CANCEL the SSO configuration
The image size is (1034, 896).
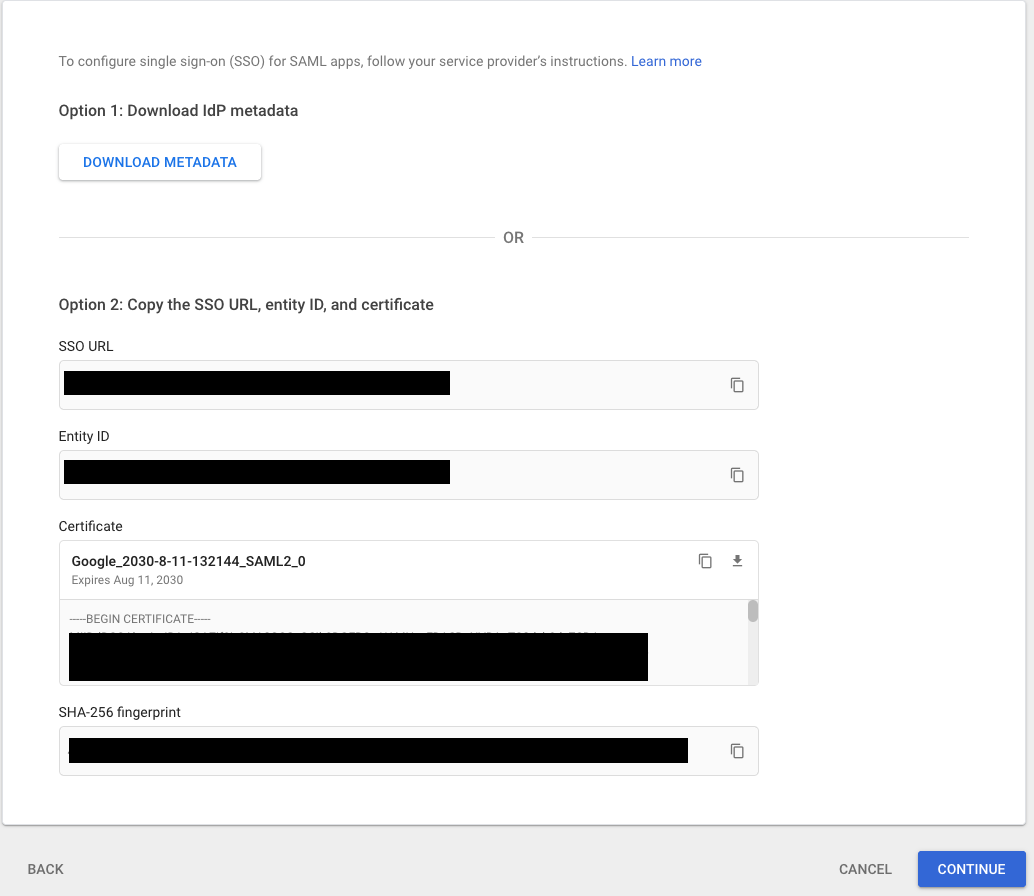(864, 869)
